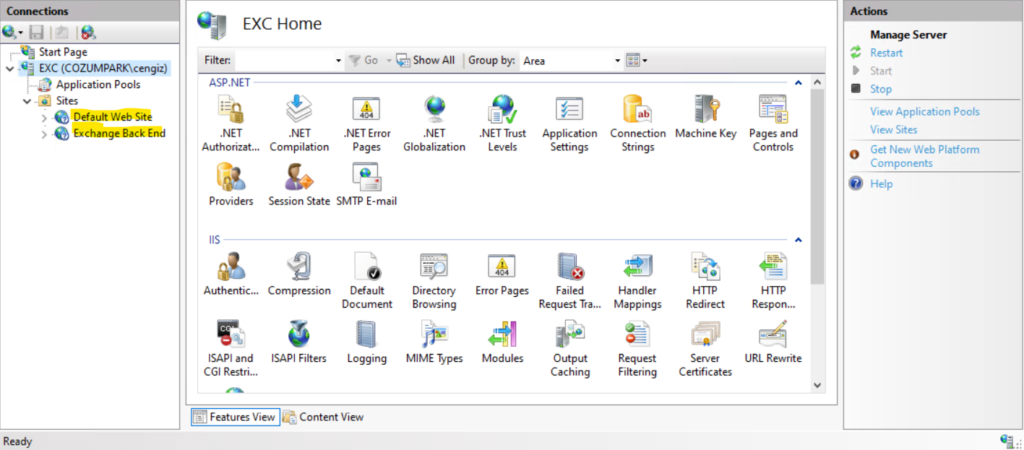Open Directory Browsing feature
1024x450 pixels.
434,281
